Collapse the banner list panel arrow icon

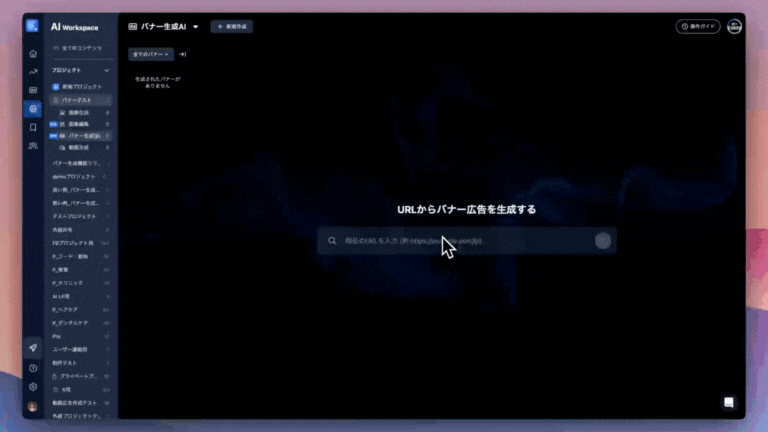point(183,54)
